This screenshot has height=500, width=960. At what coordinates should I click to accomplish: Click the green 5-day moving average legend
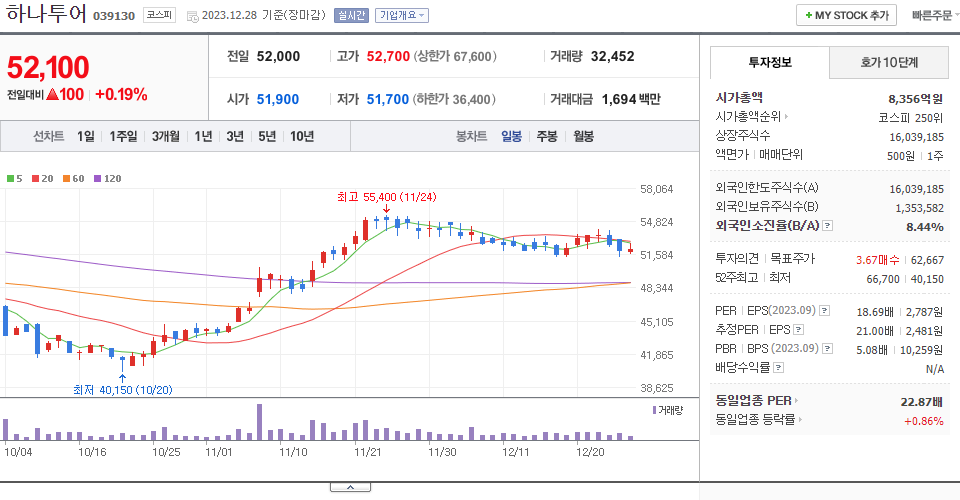click(14, 179)
